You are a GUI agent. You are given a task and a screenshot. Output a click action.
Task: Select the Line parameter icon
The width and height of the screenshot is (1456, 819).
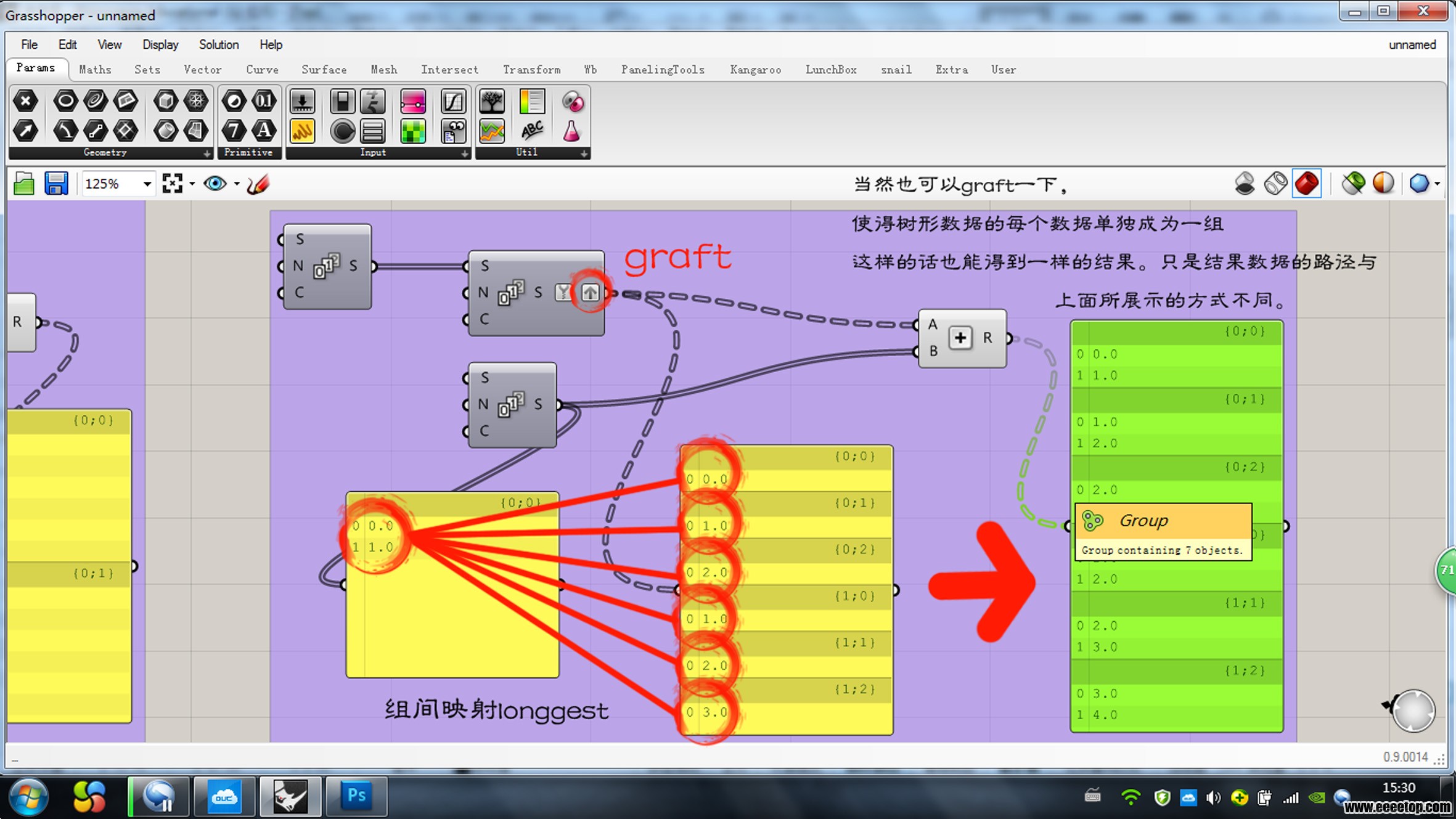click(96, 130)
